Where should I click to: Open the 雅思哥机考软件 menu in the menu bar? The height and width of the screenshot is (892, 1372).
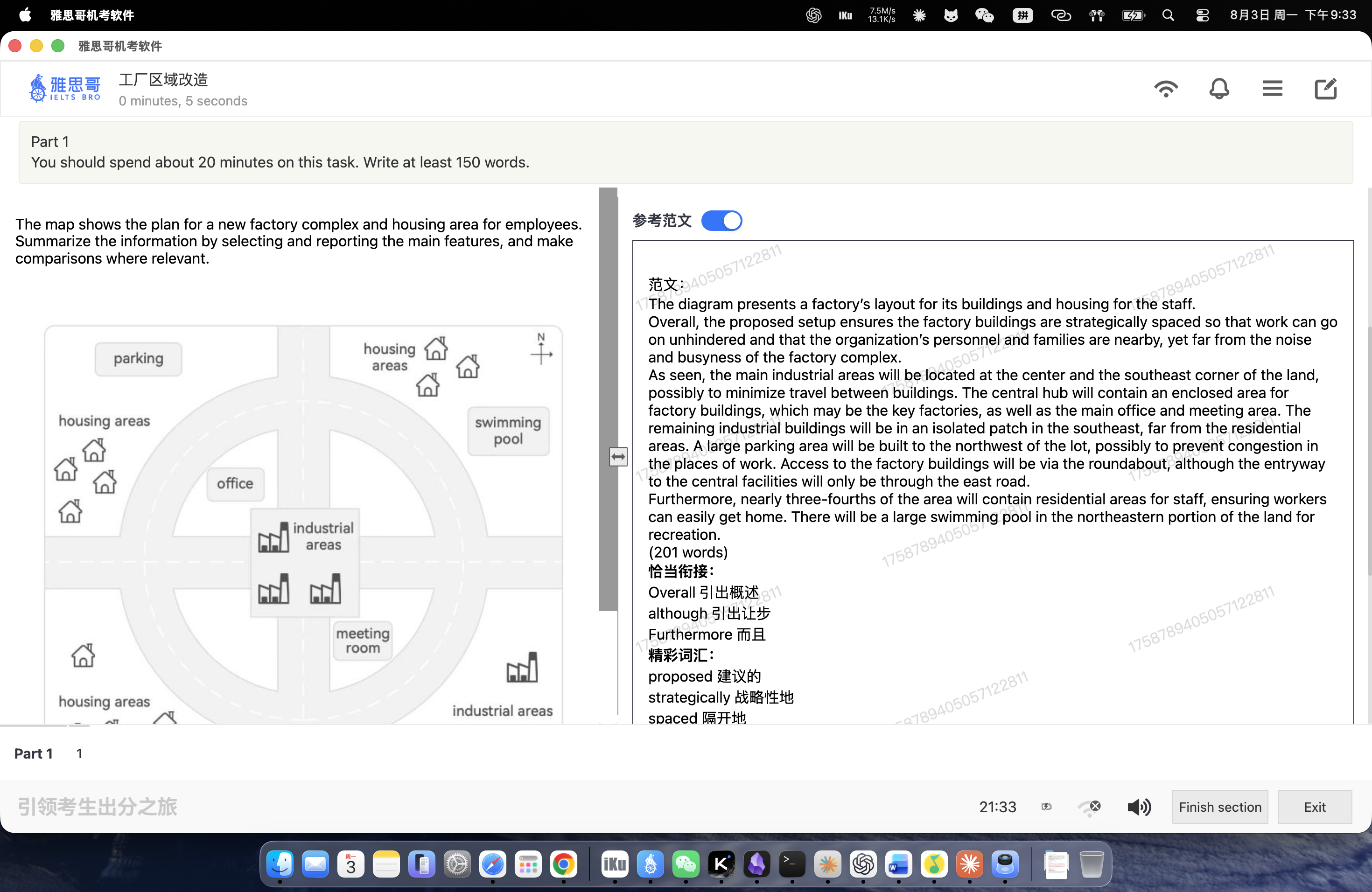coord(91,15)
